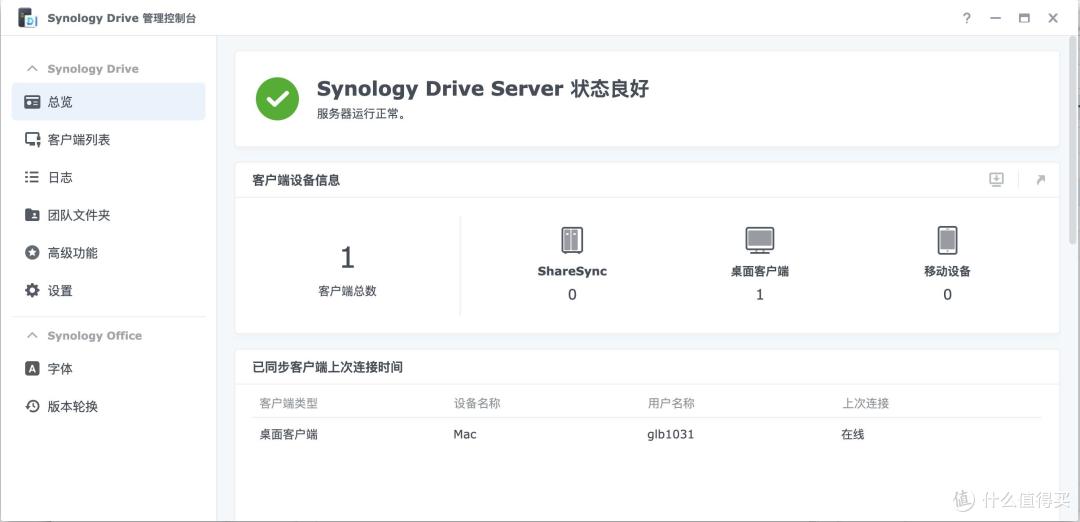Open the 总览 overview page
The height and width of the screenshot is (522, 1080).
tap(108, 102)
